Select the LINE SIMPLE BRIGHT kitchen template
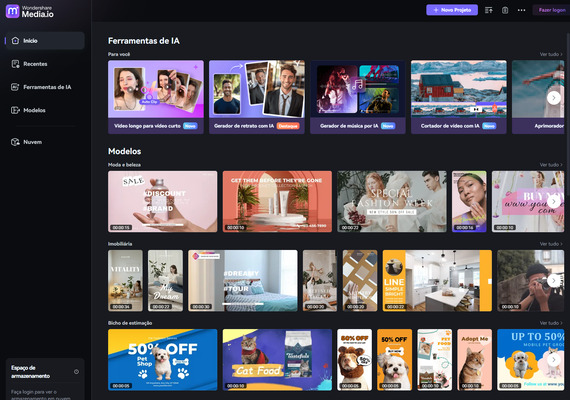This screenshot has height=400, width=570. pyautogui.click(x=437, y=280)
